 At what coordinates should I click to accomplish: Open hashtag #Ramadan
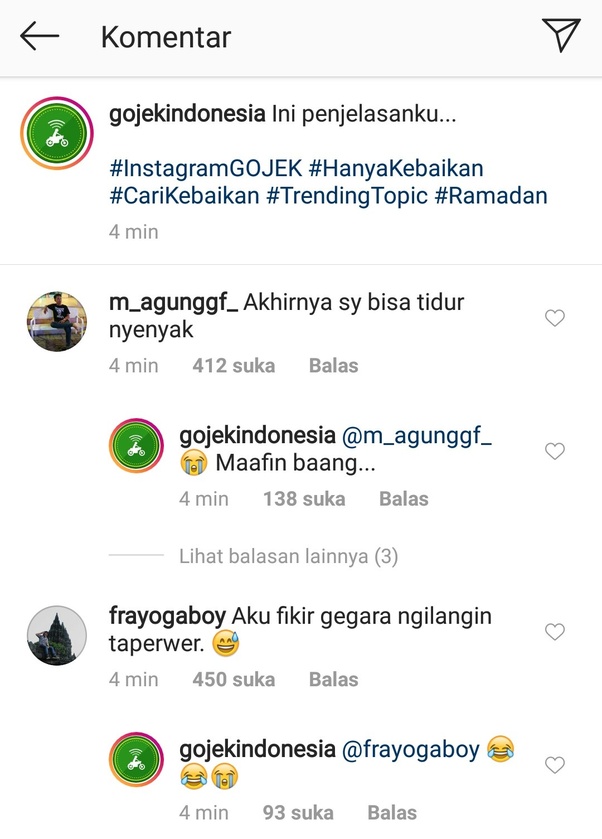491,196
